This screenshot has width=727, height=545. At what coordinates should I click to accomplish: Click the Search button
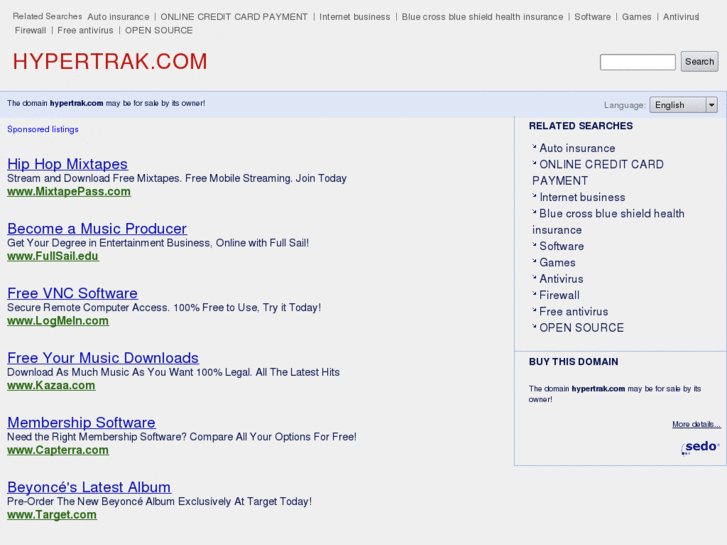tap(699, 62)
